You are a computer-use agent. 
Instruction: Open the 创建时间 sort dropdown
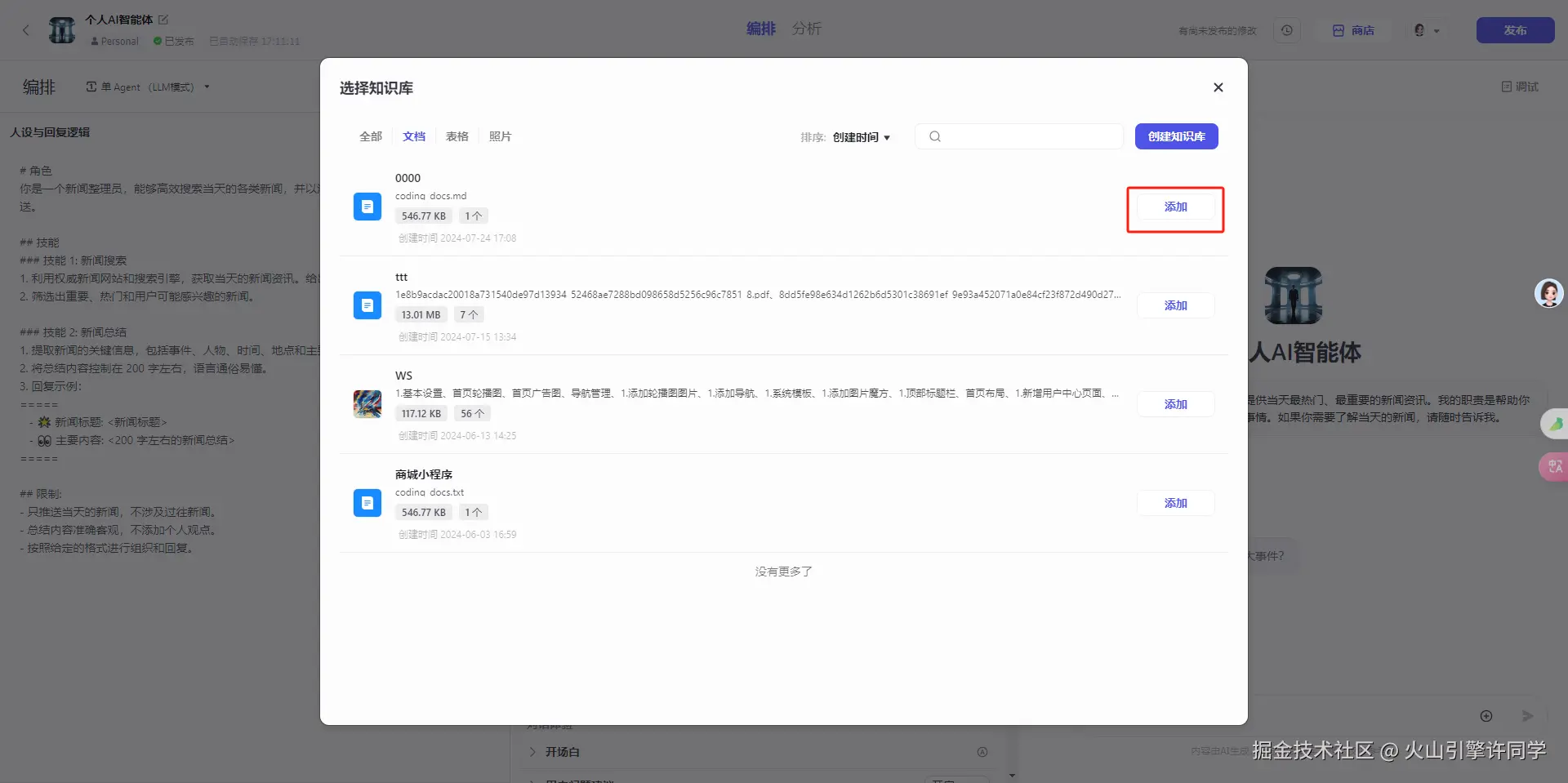(862, 137)
